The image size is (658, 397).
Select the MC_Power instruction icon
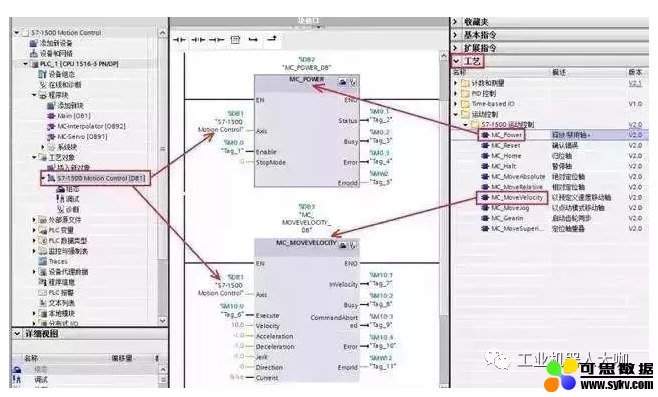pos(485,135)
